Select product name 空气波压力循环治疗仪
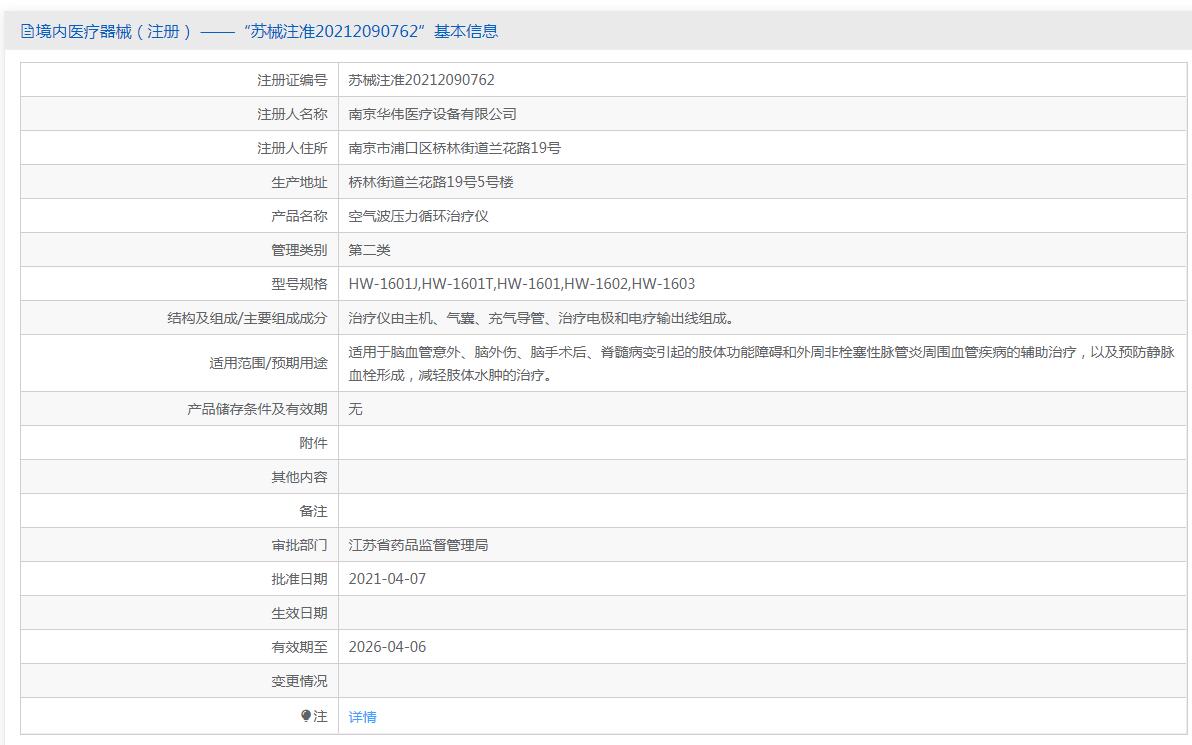The height and width of the screenshot is (745, 1192). pos(418,216)
